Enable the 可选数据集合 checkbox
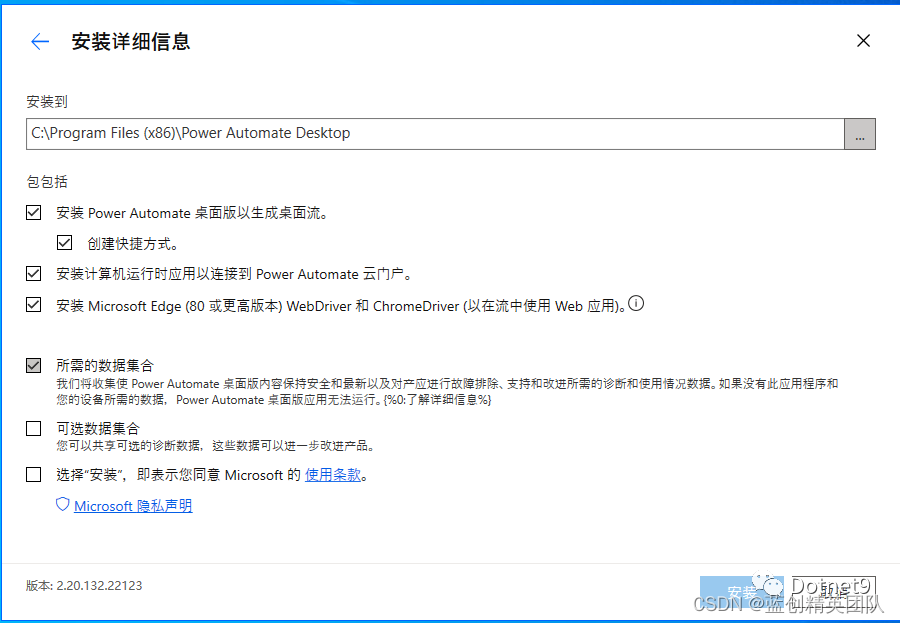Image resolution: width=900 pixels, height=623 pixels. pos(34,428)
